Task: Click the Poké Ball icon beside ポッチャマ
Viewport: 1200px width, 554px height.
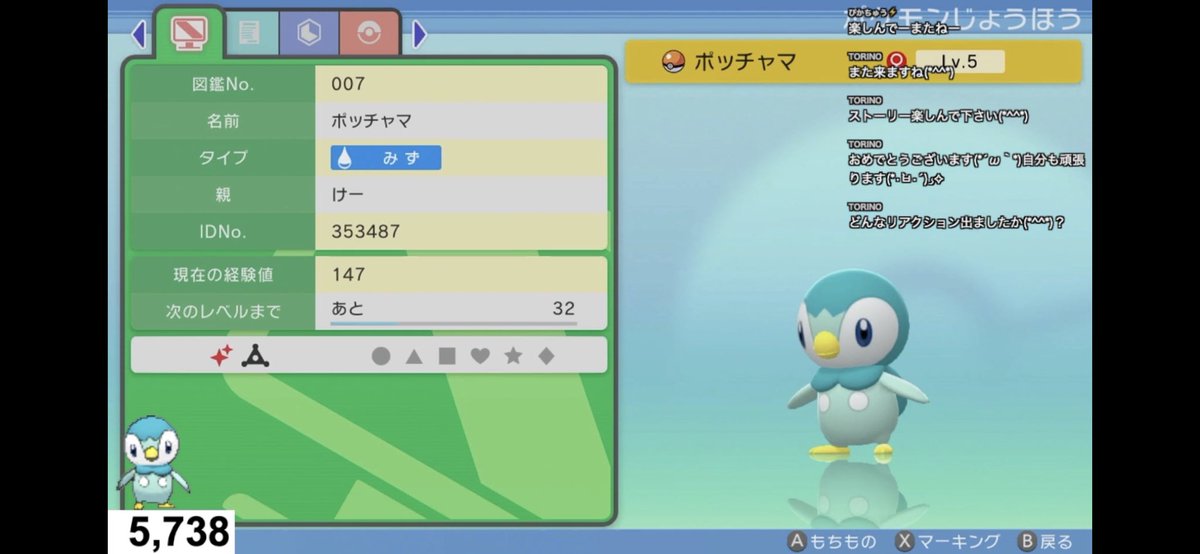Action: click(x=672, y=63)
